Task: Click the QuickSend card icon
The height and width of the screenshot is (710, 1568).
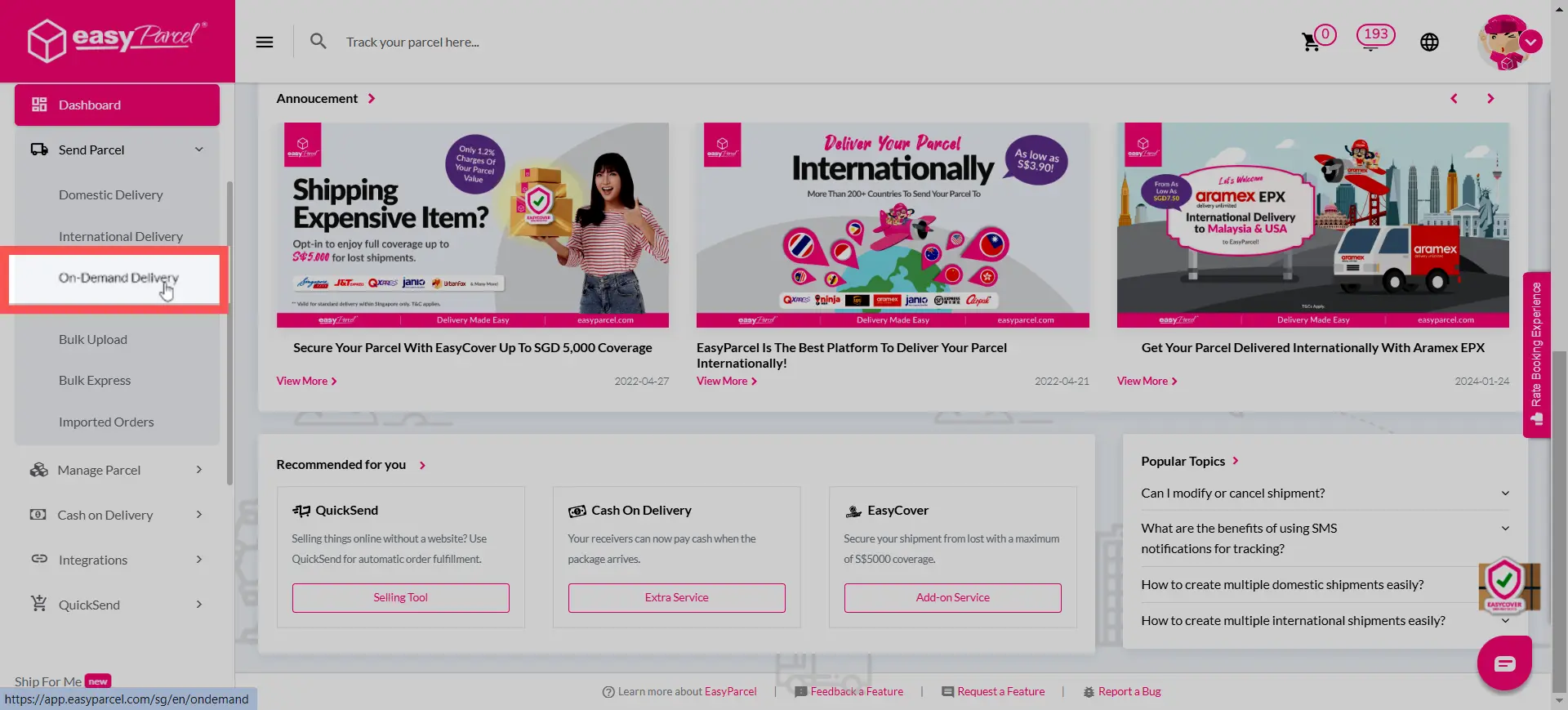Action: pyautogui.click(x=301, y=511)
